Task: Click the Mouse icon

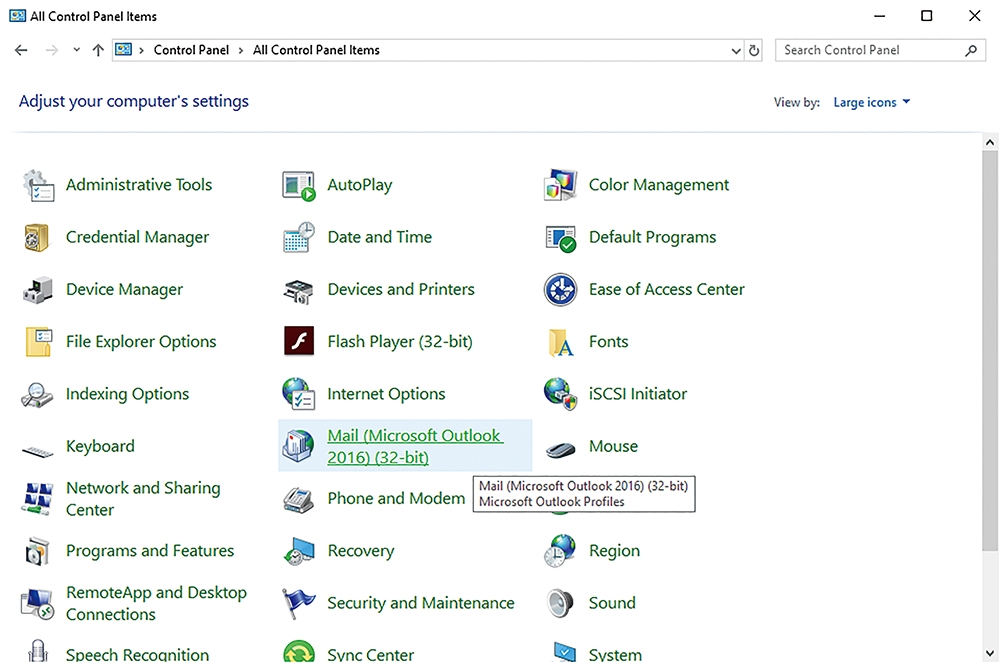Action: [561, 450]
